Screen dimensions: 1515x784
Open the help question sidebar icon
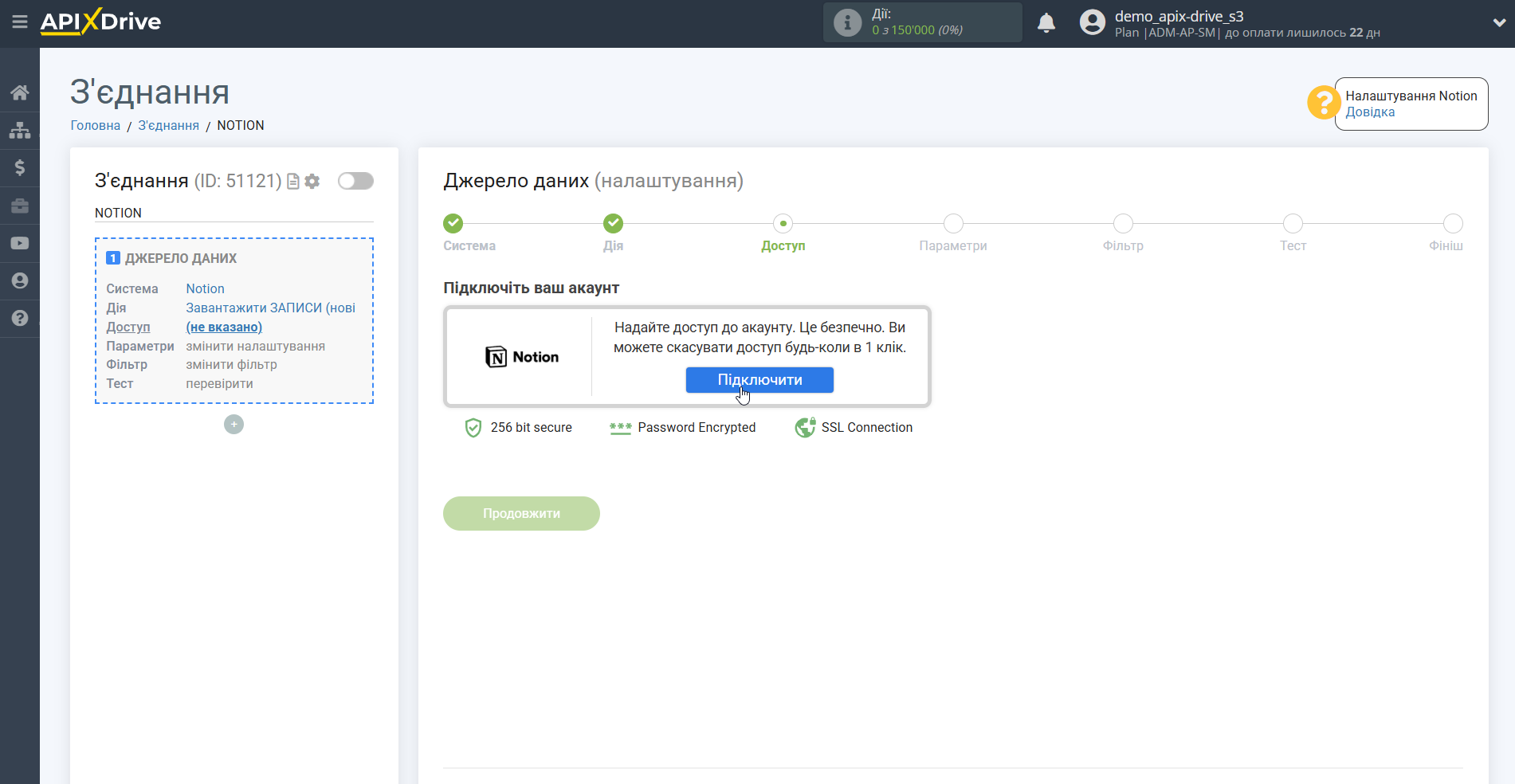20,318
